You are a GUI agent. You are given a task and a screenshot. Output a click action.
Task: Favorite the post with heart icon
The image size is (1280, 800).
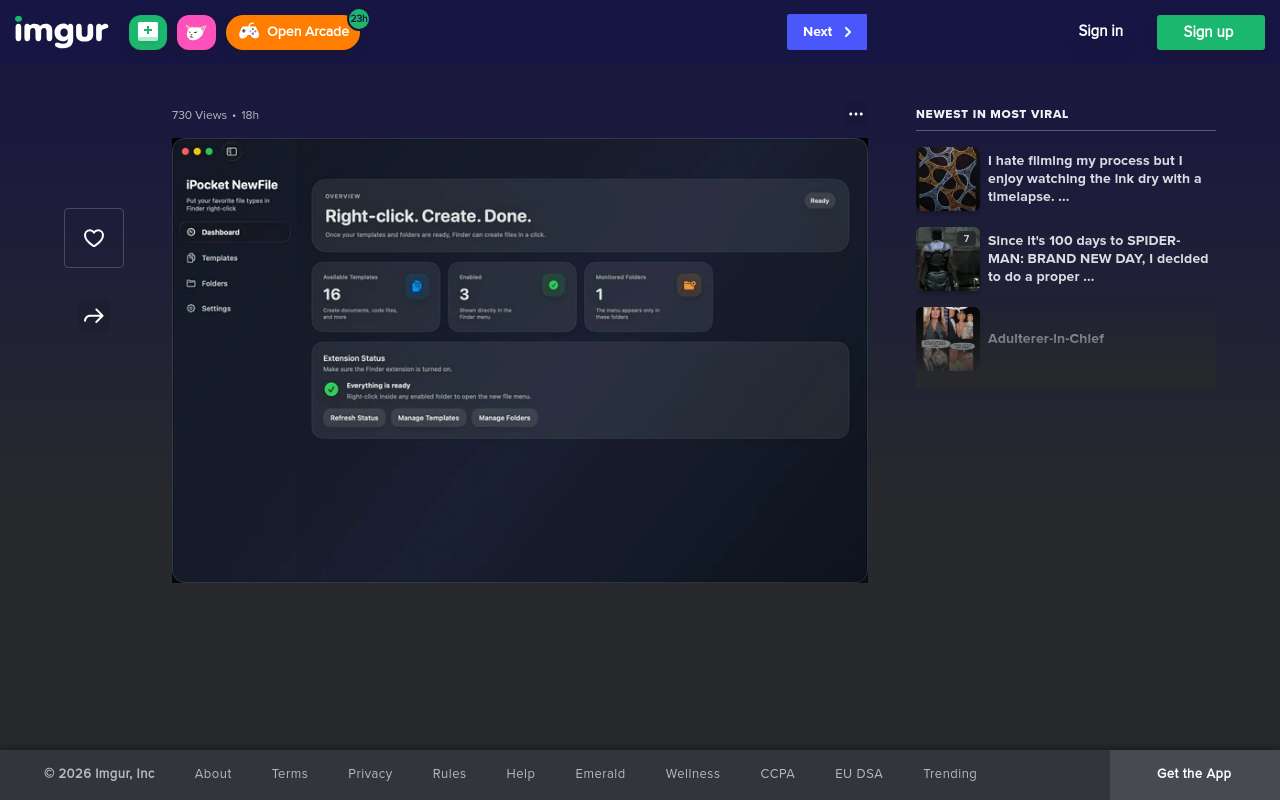pyautogui.click(x=94, y=238)
